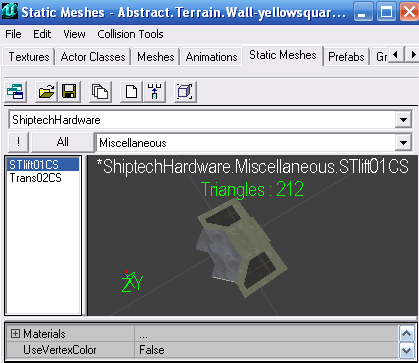Open the View menu
Image resolution: width=419 pixels, height=363 pixels.
74,34
